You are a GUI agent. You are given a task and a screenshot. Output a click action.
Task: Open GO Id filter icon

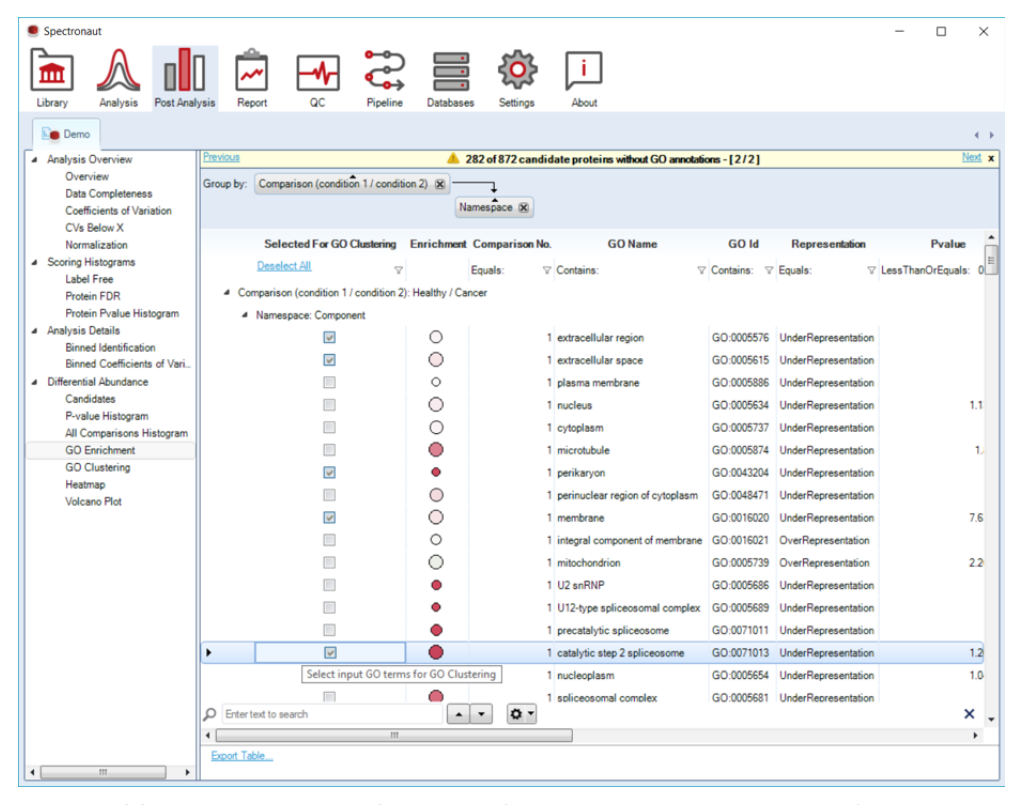(x=769, y=270)
